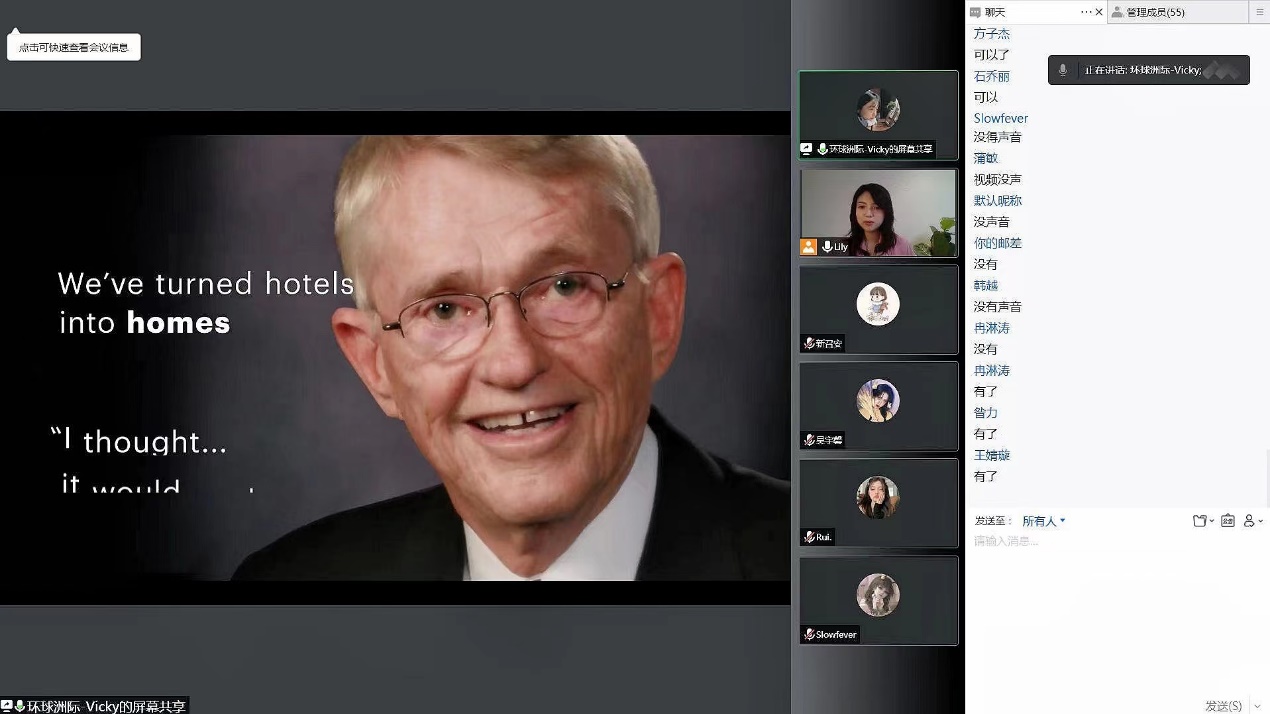Click muted mic icon on Rui's tile
Viewport: 1270px width, 714px height.
809,538
